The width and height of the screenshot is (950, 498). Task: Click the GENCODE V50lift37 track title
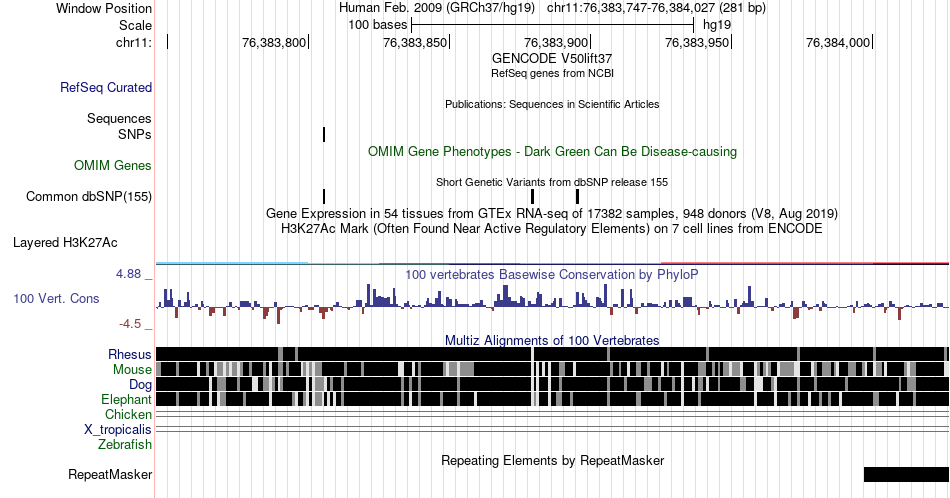click(x=552, y=59)
